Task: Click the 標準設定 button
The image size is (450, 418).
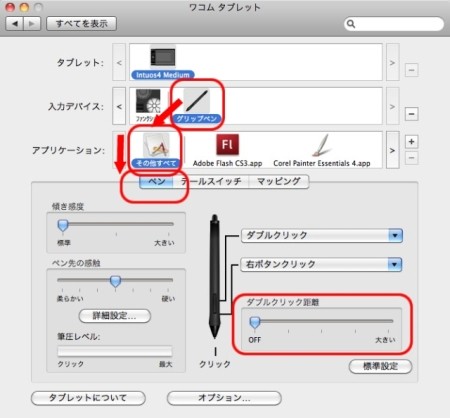Action: pos(380,366)
